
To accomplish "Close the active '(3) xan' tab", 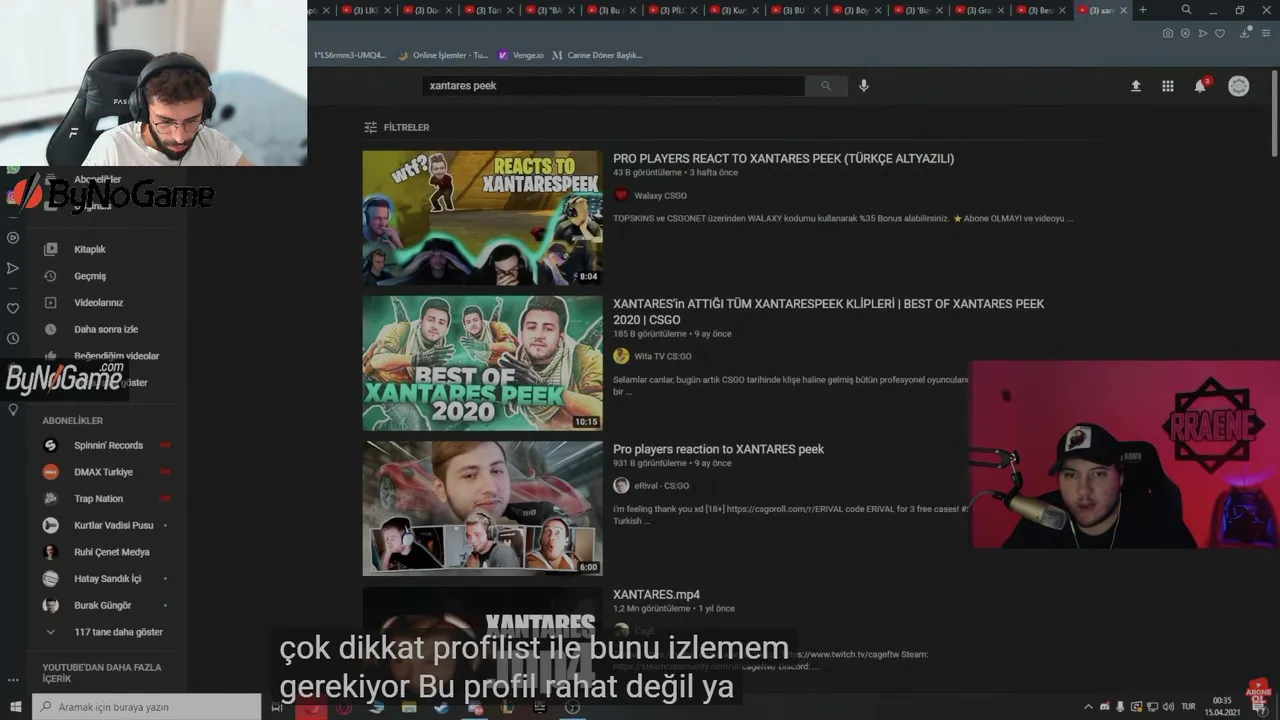I will click(x=1123, y=10).
